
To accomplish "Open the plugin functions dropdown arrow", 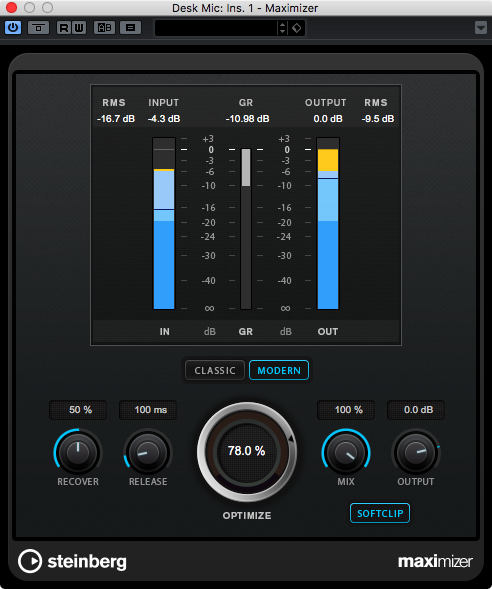I will [481, 28].
